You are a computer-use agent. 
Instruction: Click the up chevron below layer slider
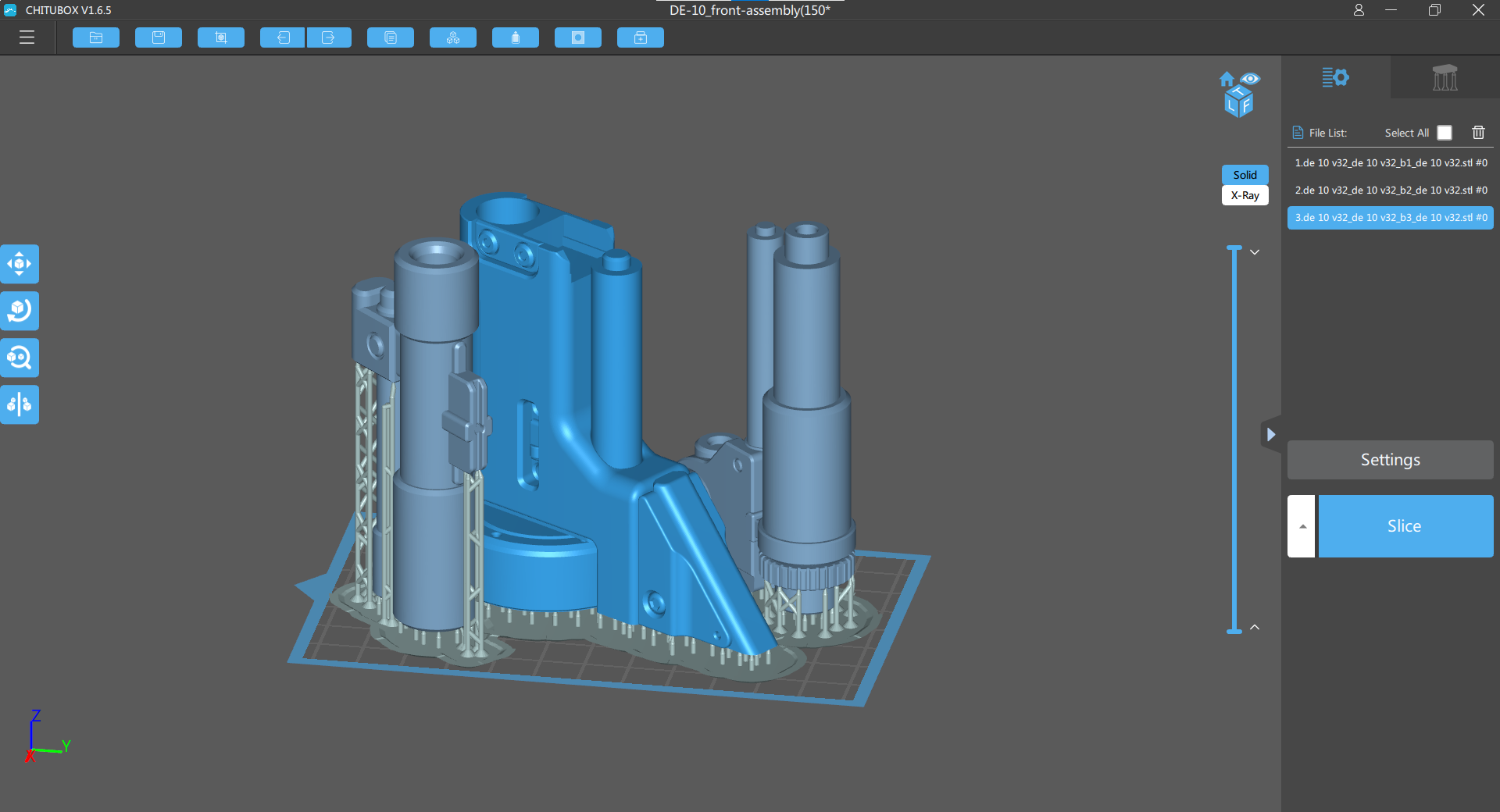click(1255, 627)
